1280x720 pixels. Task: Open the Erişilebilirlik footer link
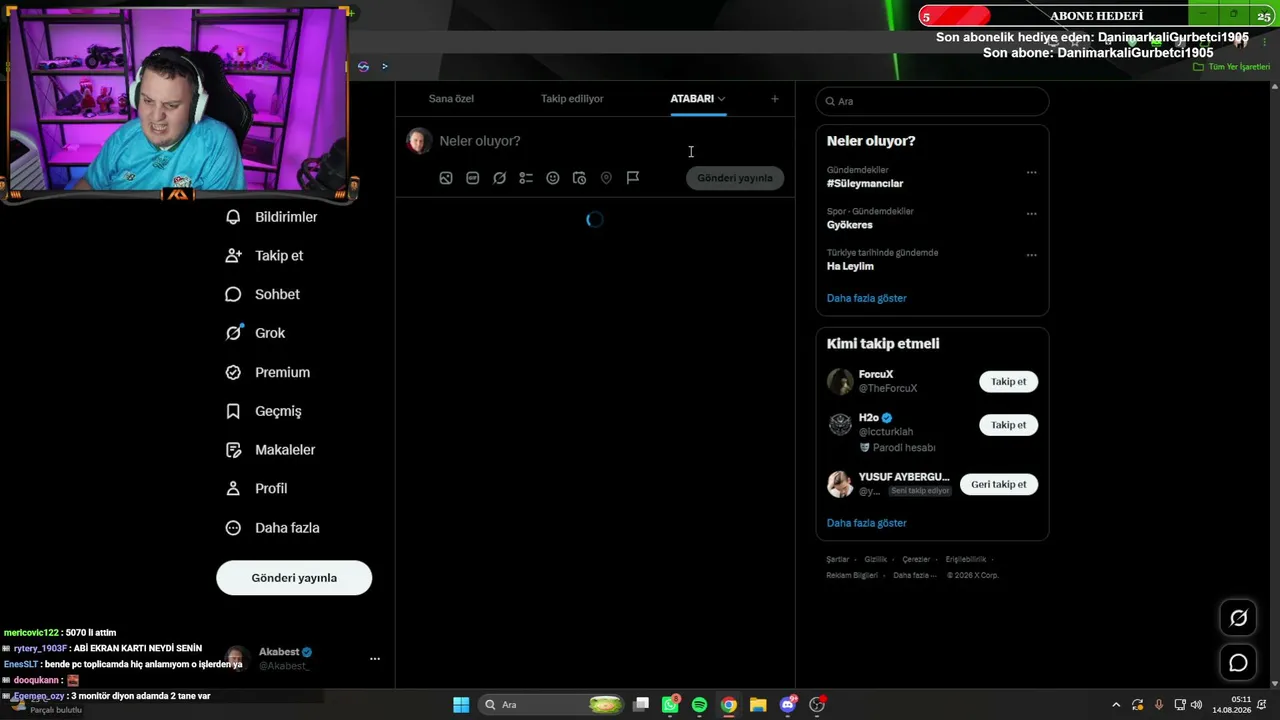(x=966, y=560)
